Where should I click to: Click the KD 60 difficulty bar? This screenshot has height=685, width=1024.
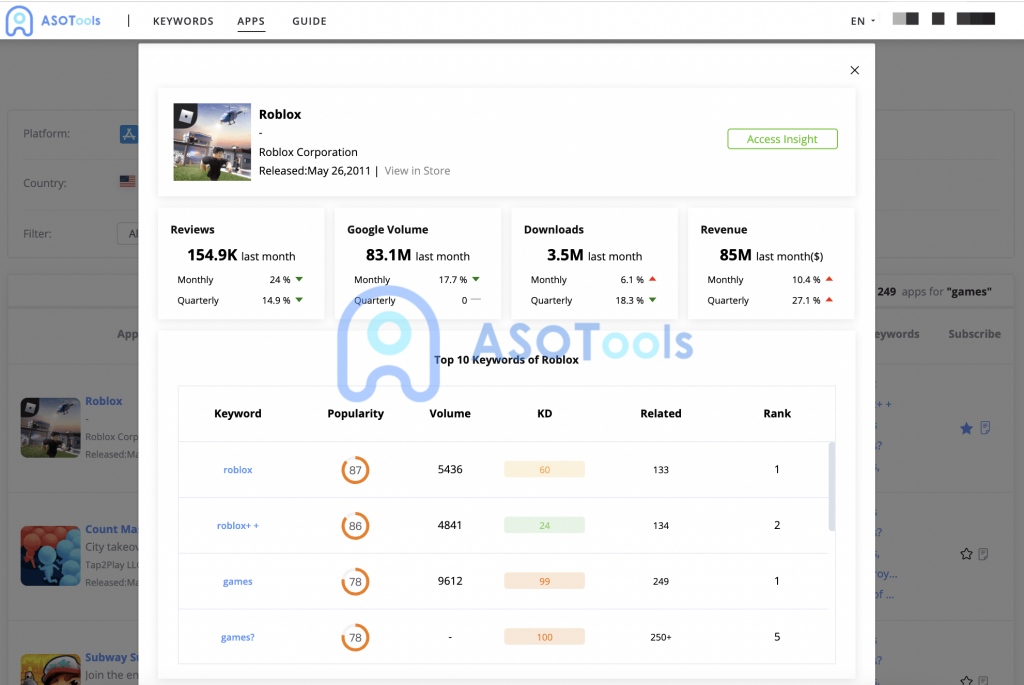click(x=545, y=470)
